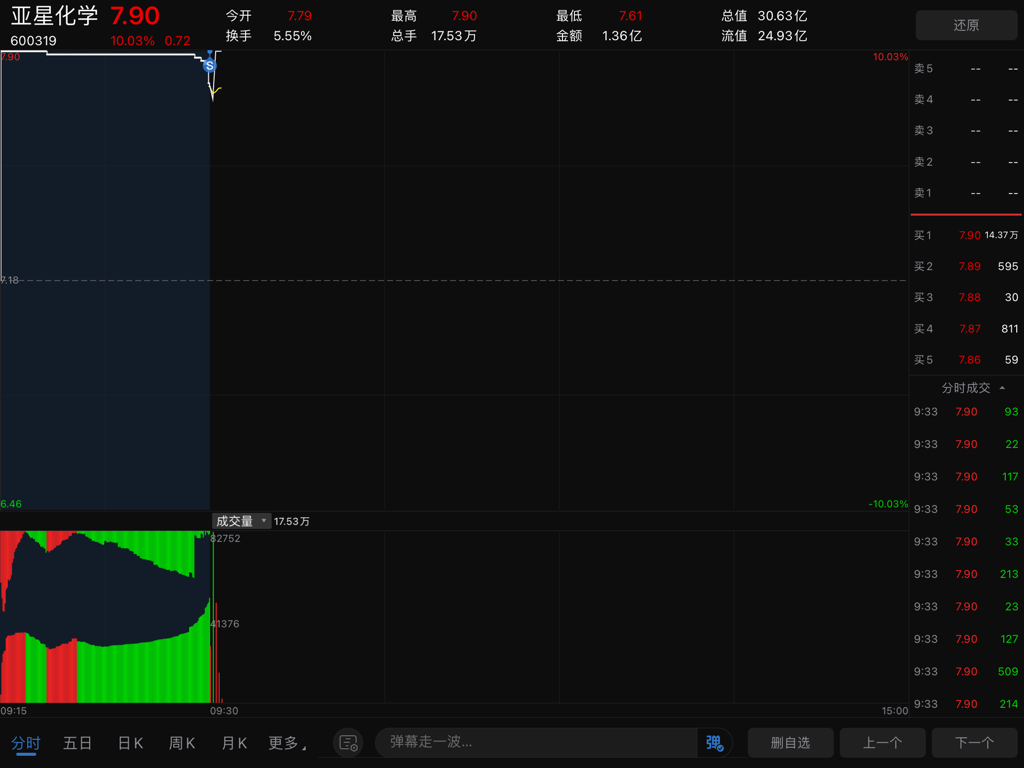Viewport: 1024px width, 768px height.
Task: Click the 最低 7.61 value
Action: pyautogui.click(x=630, y=16)
